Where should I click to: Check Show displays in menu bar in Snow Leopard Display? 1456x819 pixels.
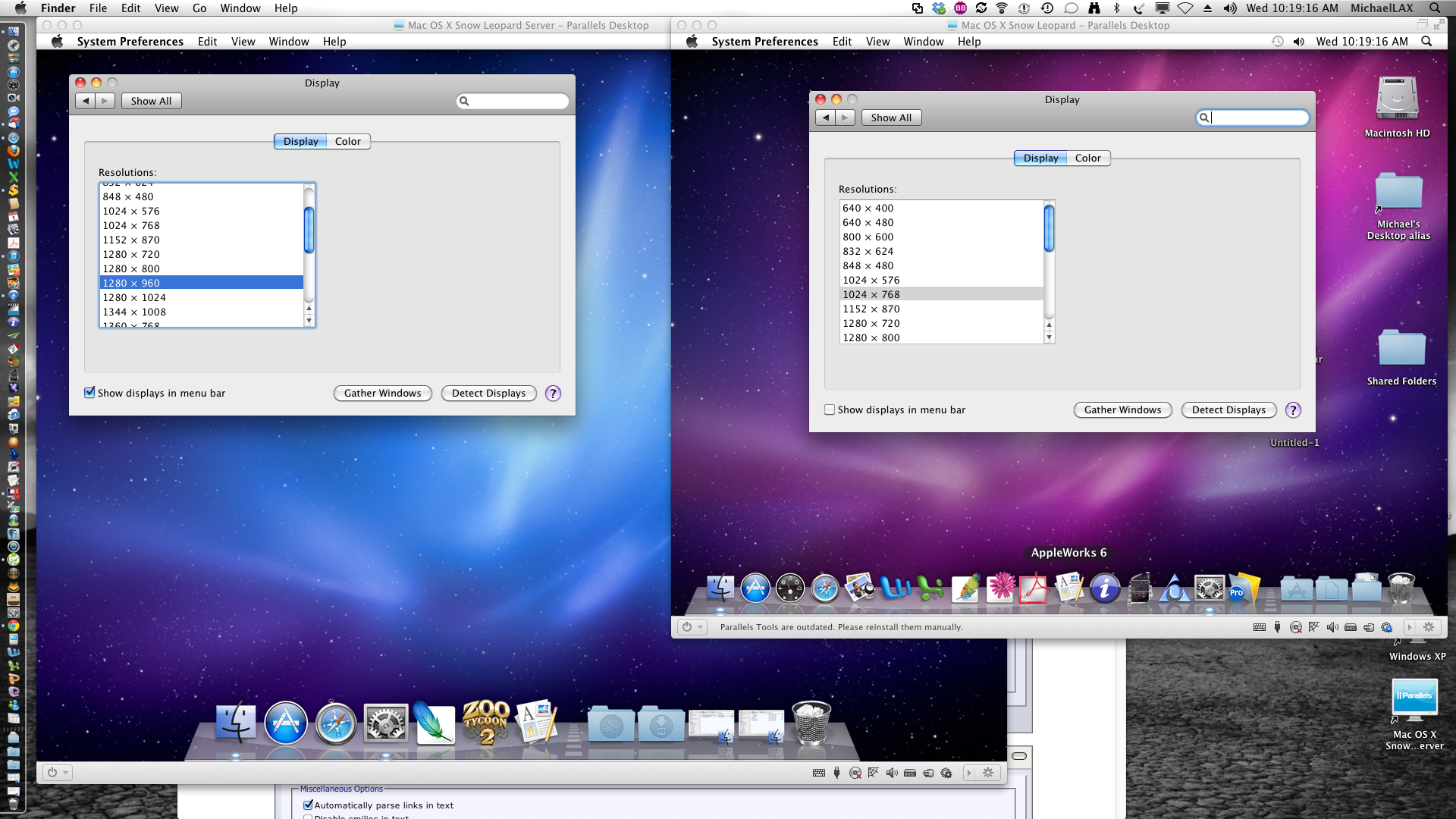point(830,409)
